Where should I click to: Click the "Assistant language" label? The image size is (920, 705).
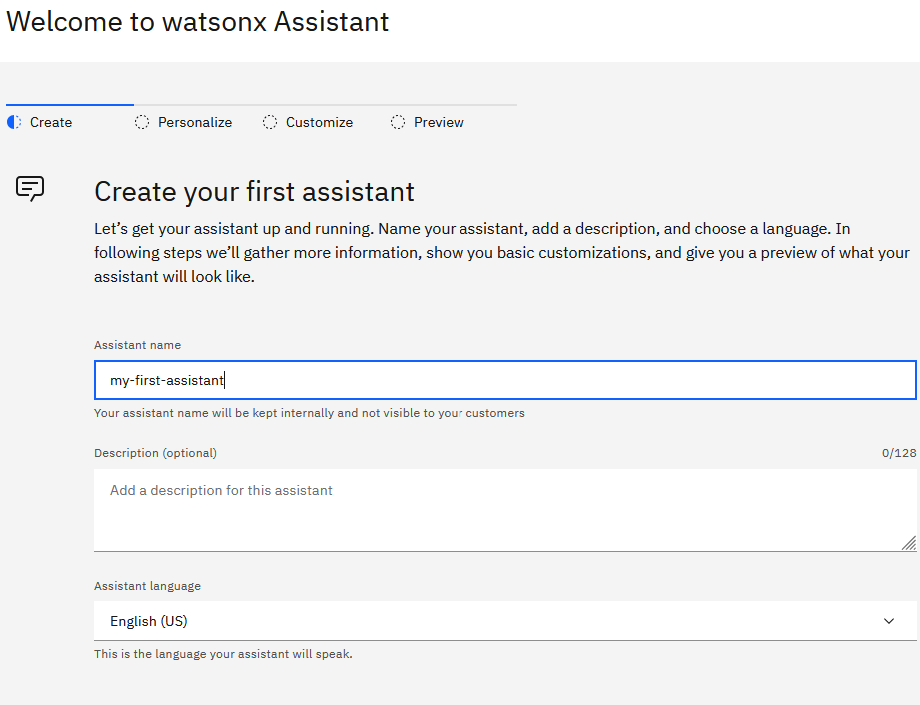pos(147,586)
